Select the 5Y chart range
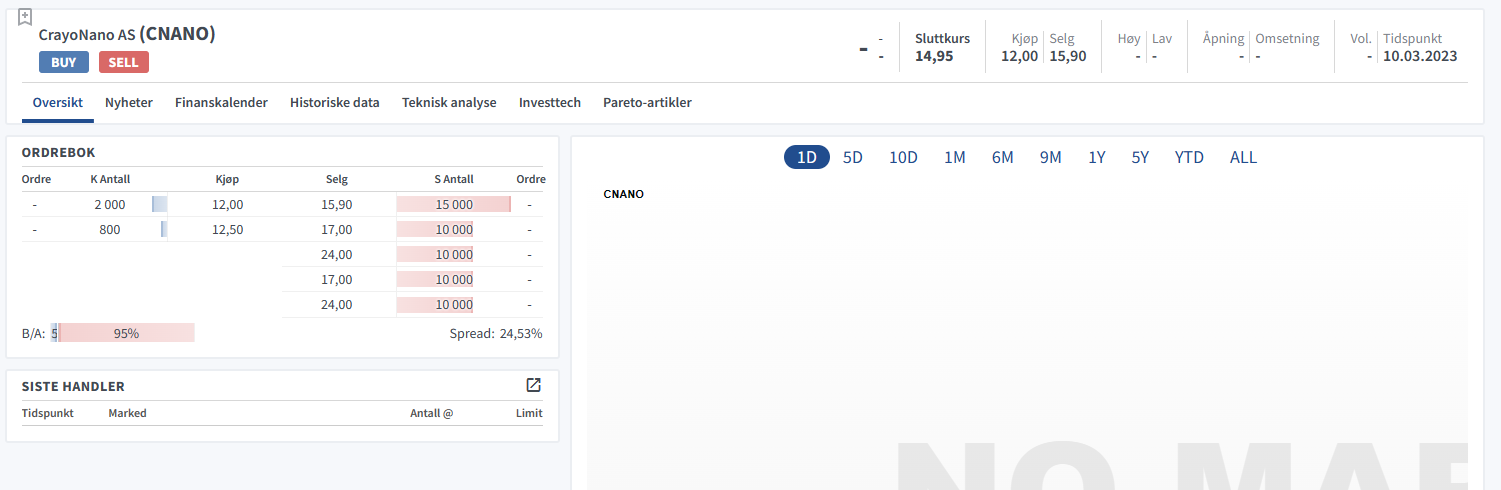Screen dimensions: 1501x490 pos(1140,157)
